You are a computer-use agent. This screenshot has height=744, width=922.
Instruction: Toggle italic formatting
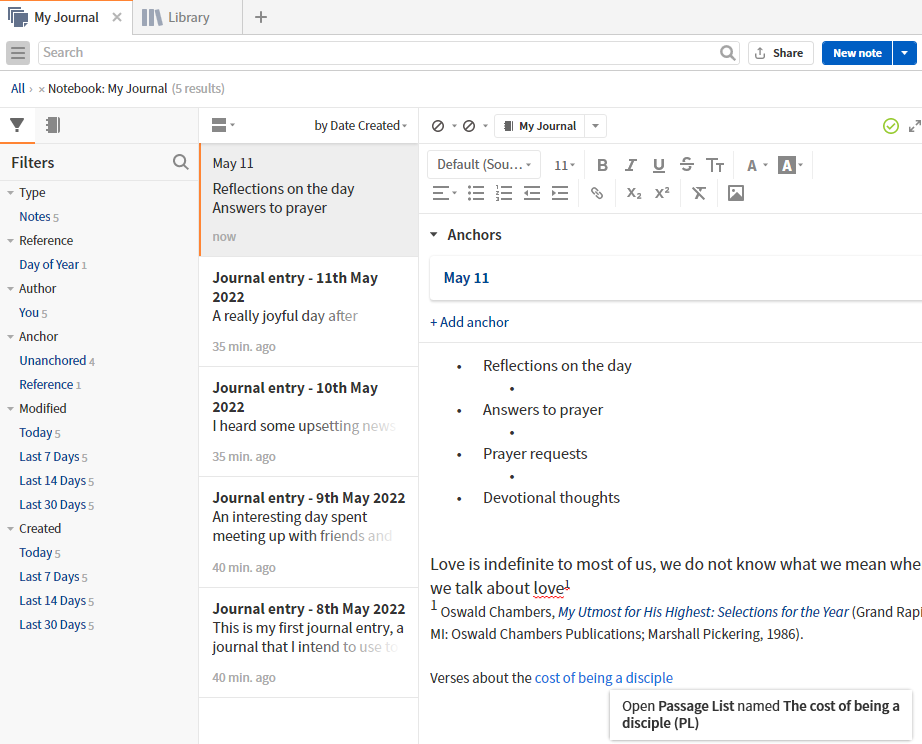(630, 165)
